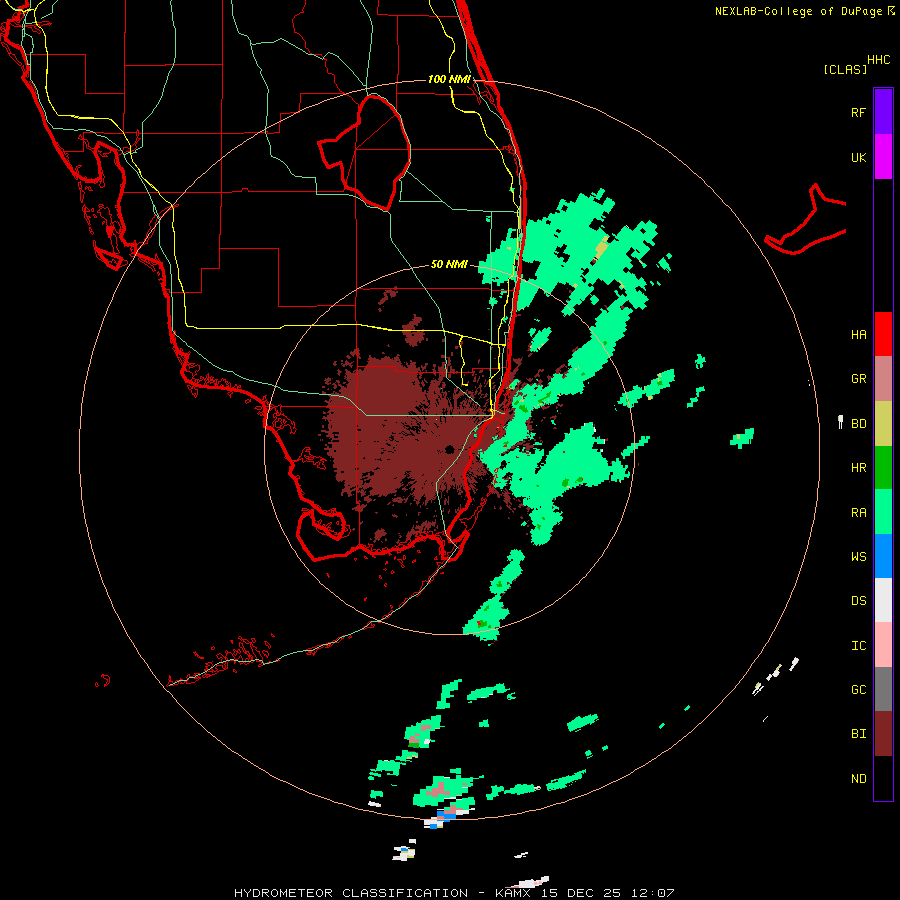Click the RF legend label

[x=858, y=112]
